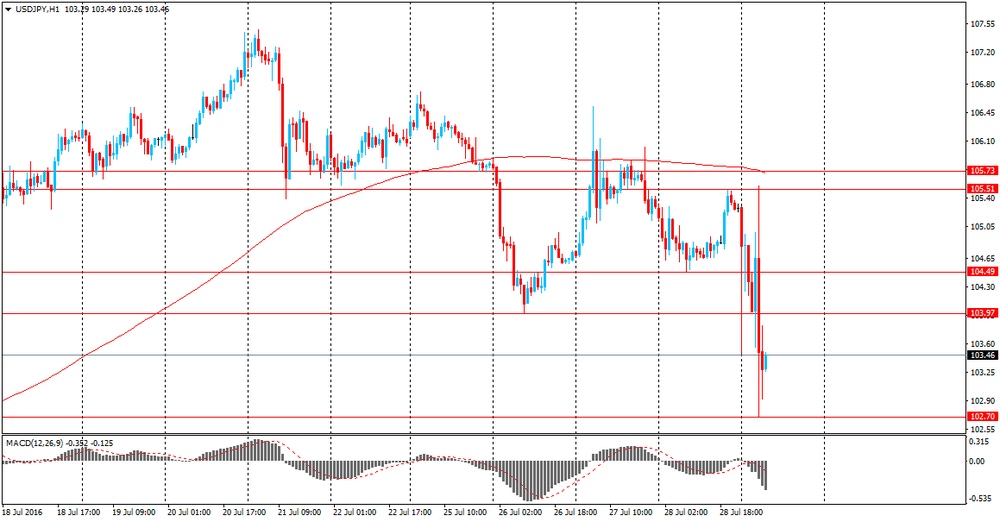Screen dimensions: 1000x522
Task: Click the 28 Jul 02:00 time label
Action: [x=686, y=512]
